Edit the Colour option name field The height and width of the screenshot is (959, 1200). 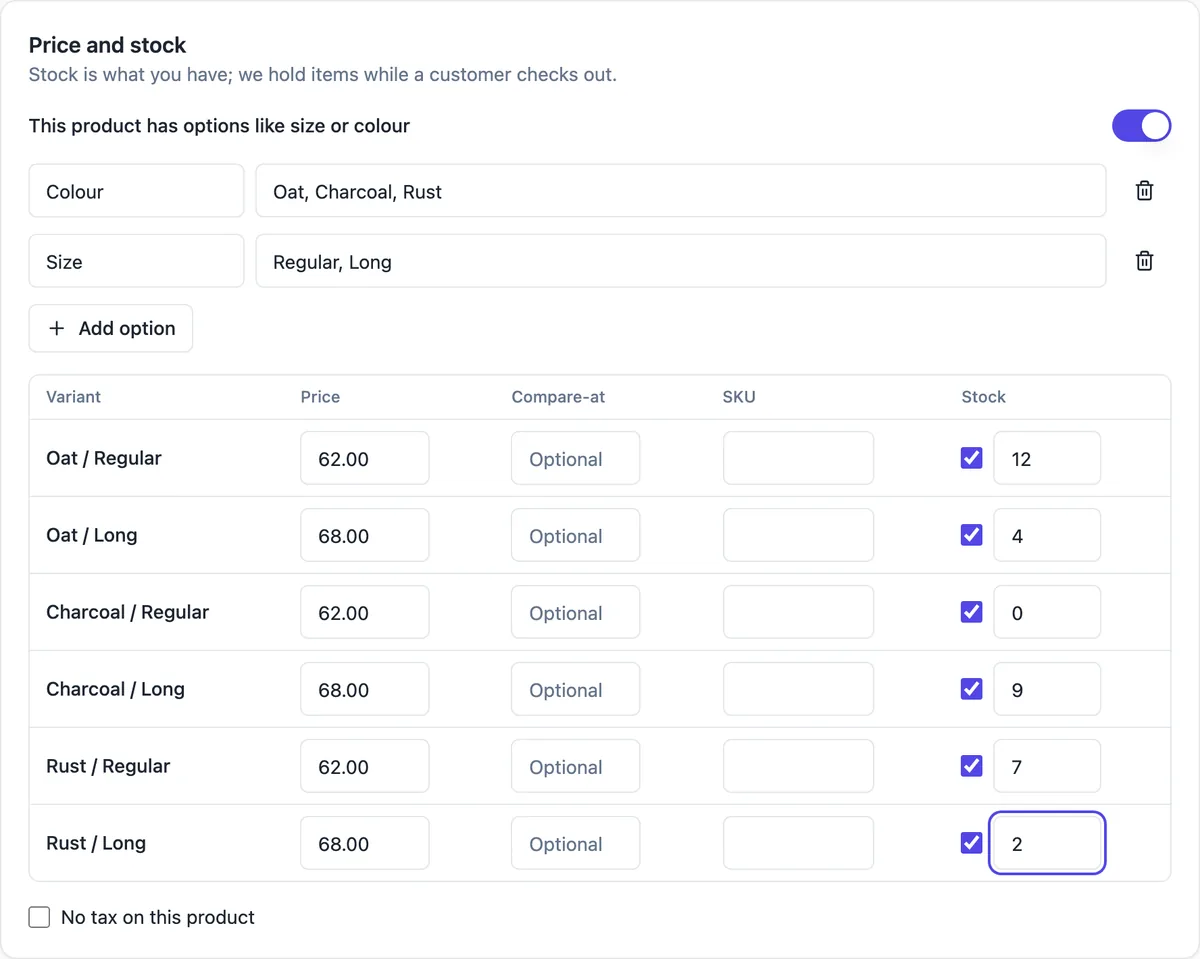coord(136,191)
